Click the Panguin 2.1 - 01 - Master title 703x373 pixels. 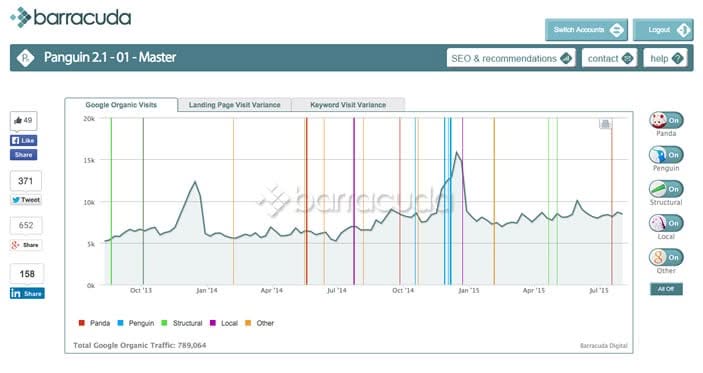pyautogui.click(x=110, y=57)
